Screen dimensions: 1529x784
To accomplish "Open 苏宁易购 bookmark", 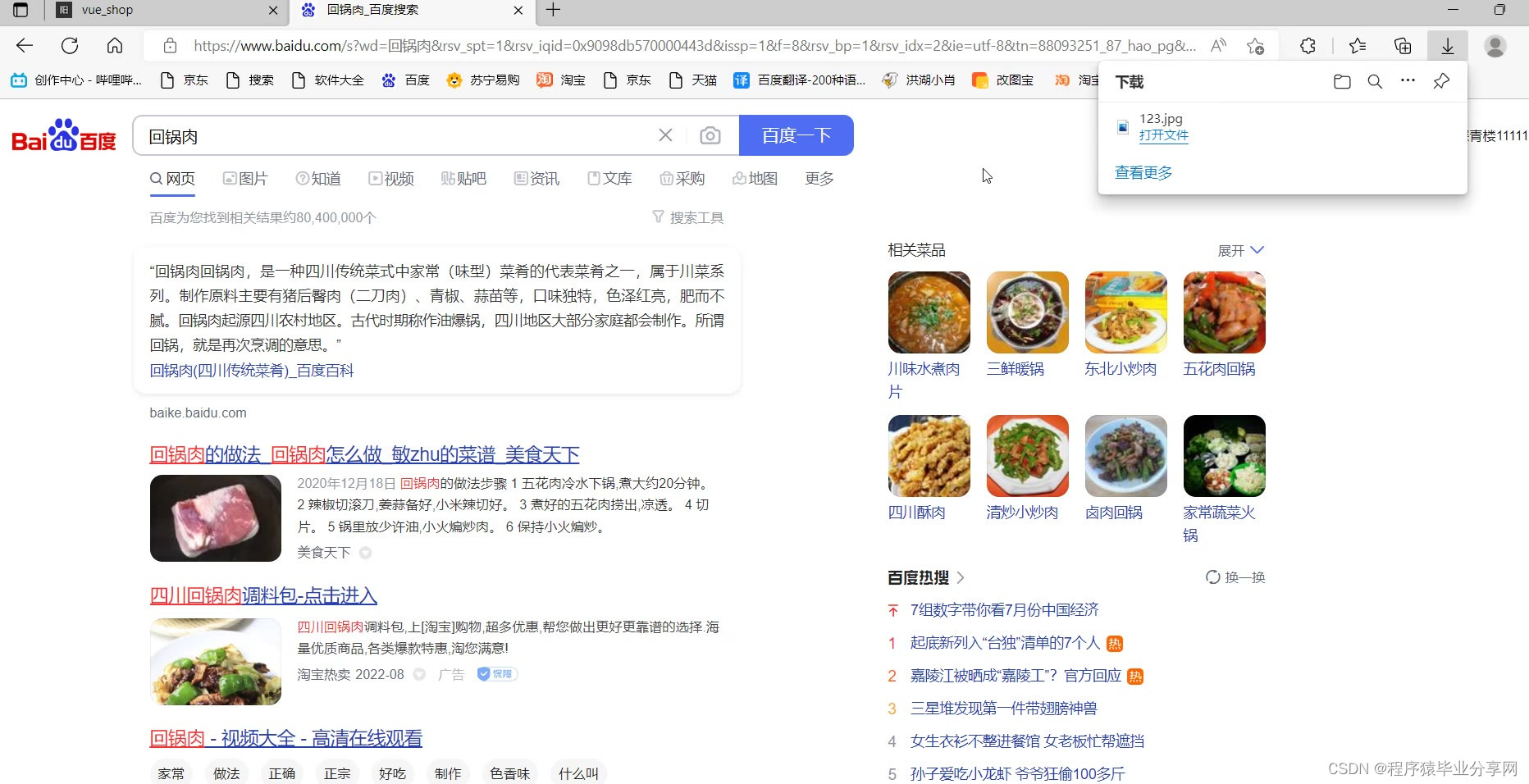I will 483,80.
